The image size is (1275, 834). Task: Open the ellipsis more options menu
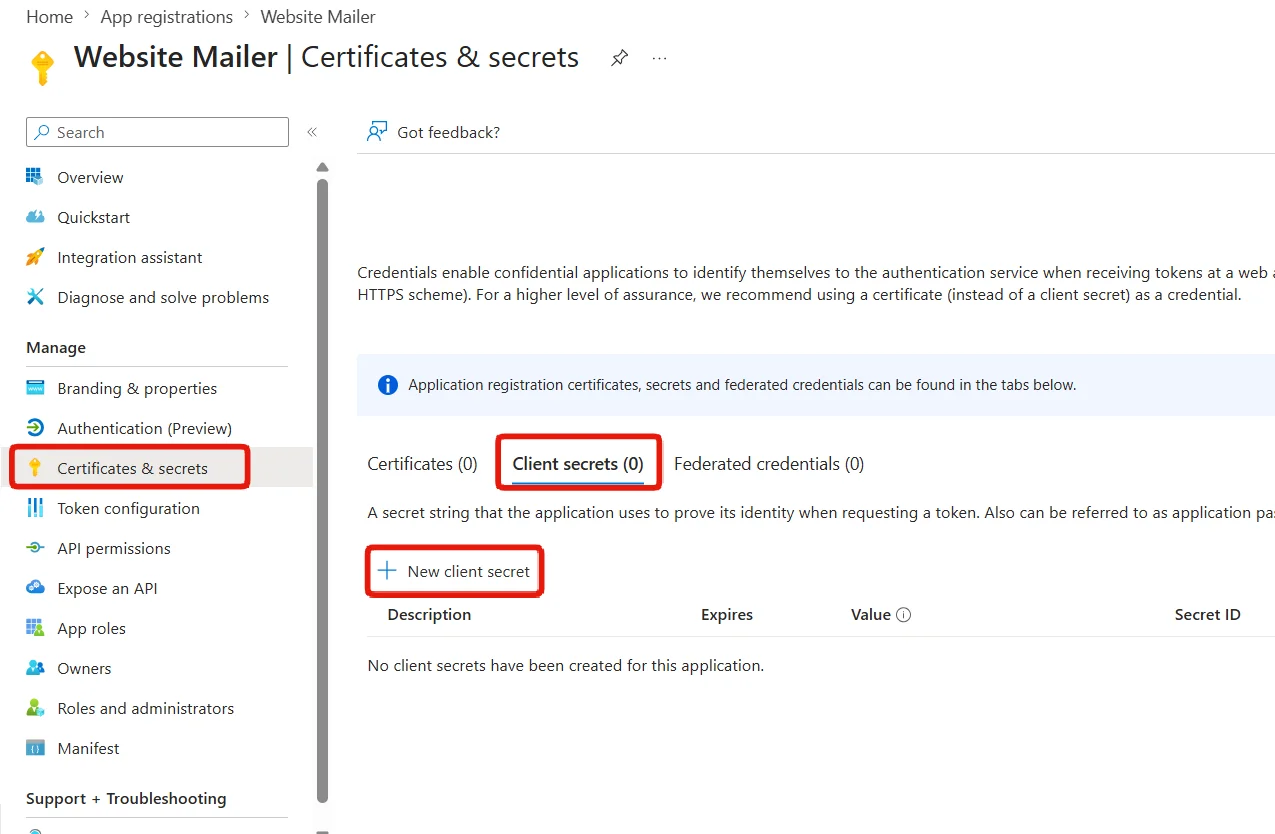(x=659, y=58)
